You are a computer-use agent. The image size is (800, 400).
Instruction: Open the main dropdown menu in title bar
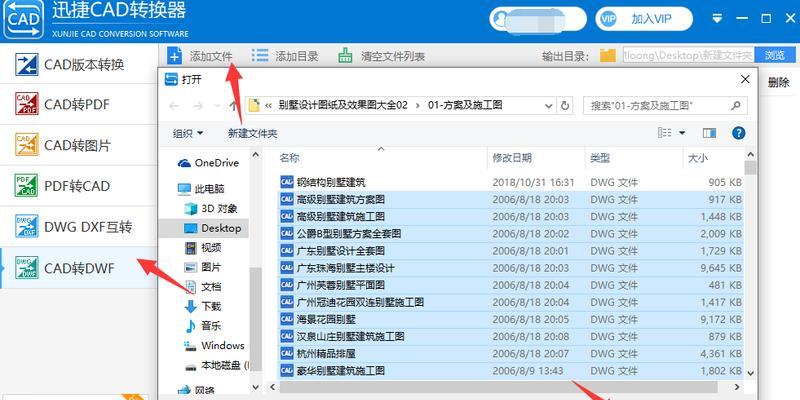(x=717, y=19)
